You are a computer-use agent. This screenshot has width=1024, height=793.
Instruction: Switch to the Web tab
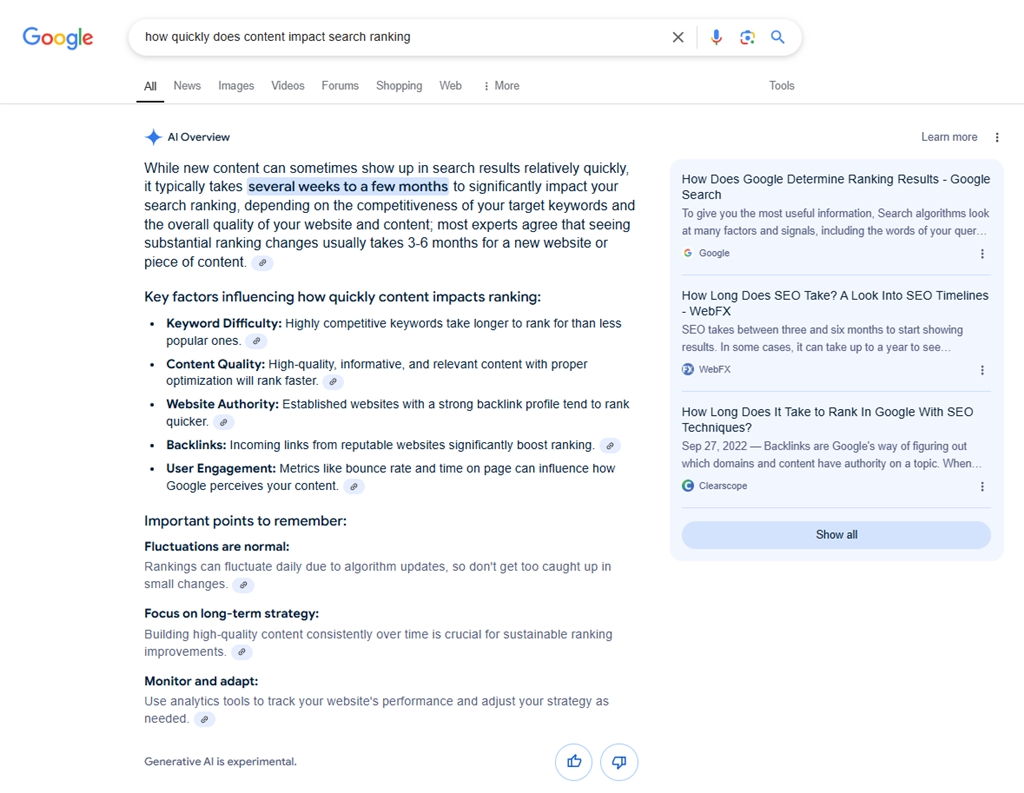[x=451, y=86]
